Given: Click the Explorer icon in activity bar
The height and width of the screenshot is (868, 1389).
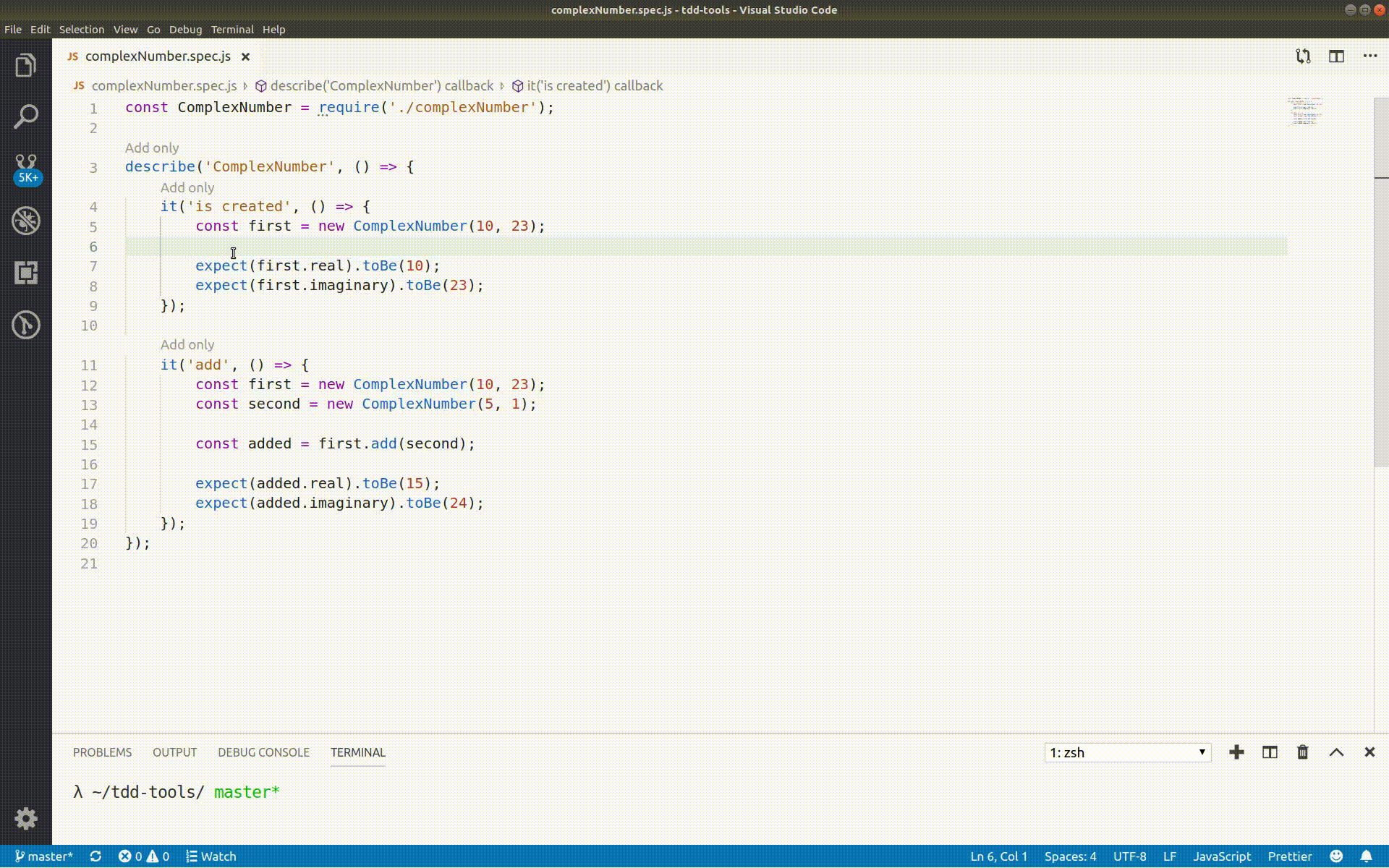Looking at the screenshot, I should point(25,65).
